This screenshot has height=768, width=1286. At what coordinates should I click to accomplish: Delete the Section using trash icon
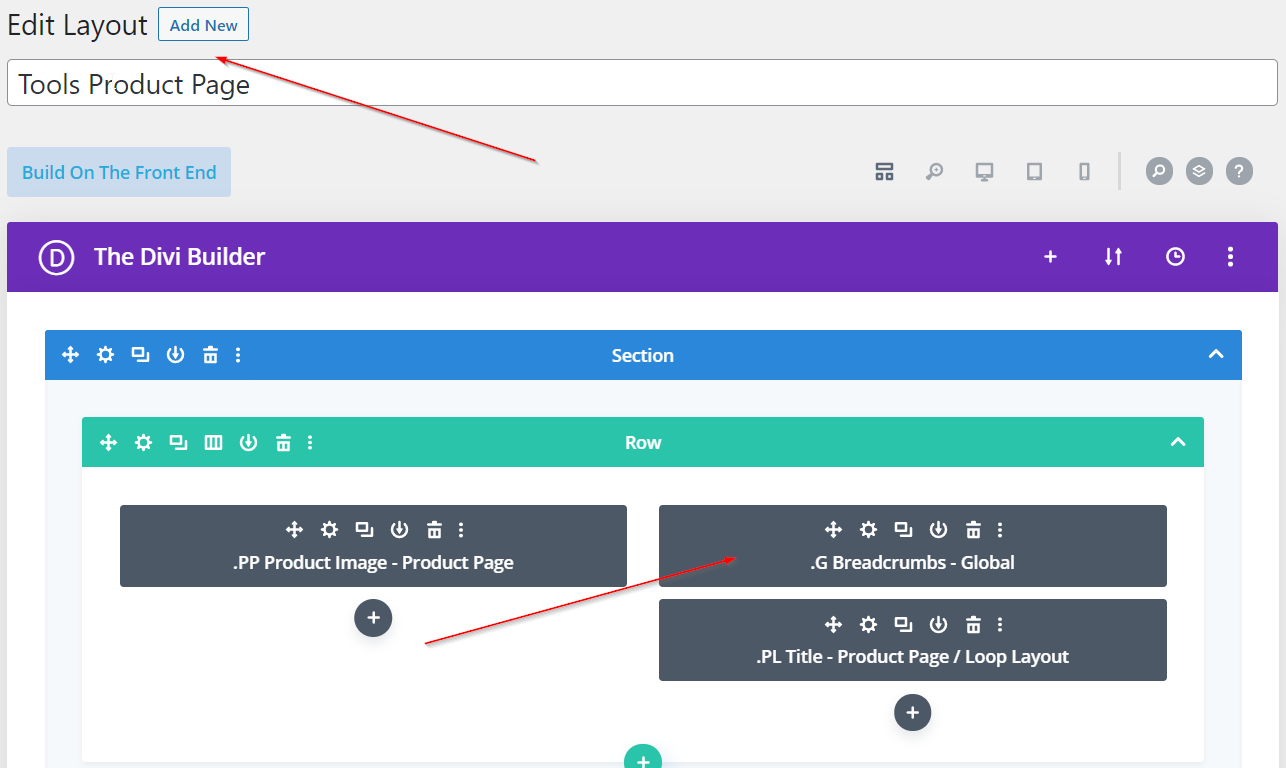click(x=210, y=355)
